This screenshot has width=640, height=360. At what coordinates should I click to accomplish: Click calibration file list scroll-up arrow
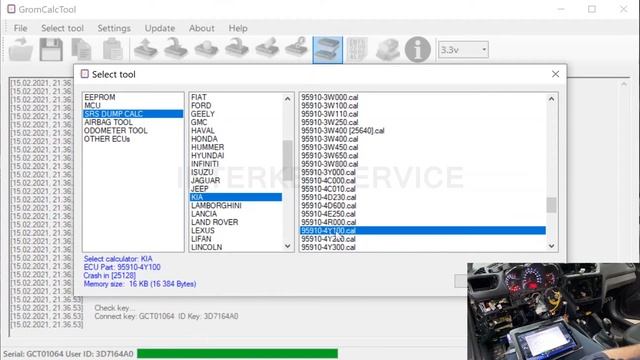click(551, 98)
